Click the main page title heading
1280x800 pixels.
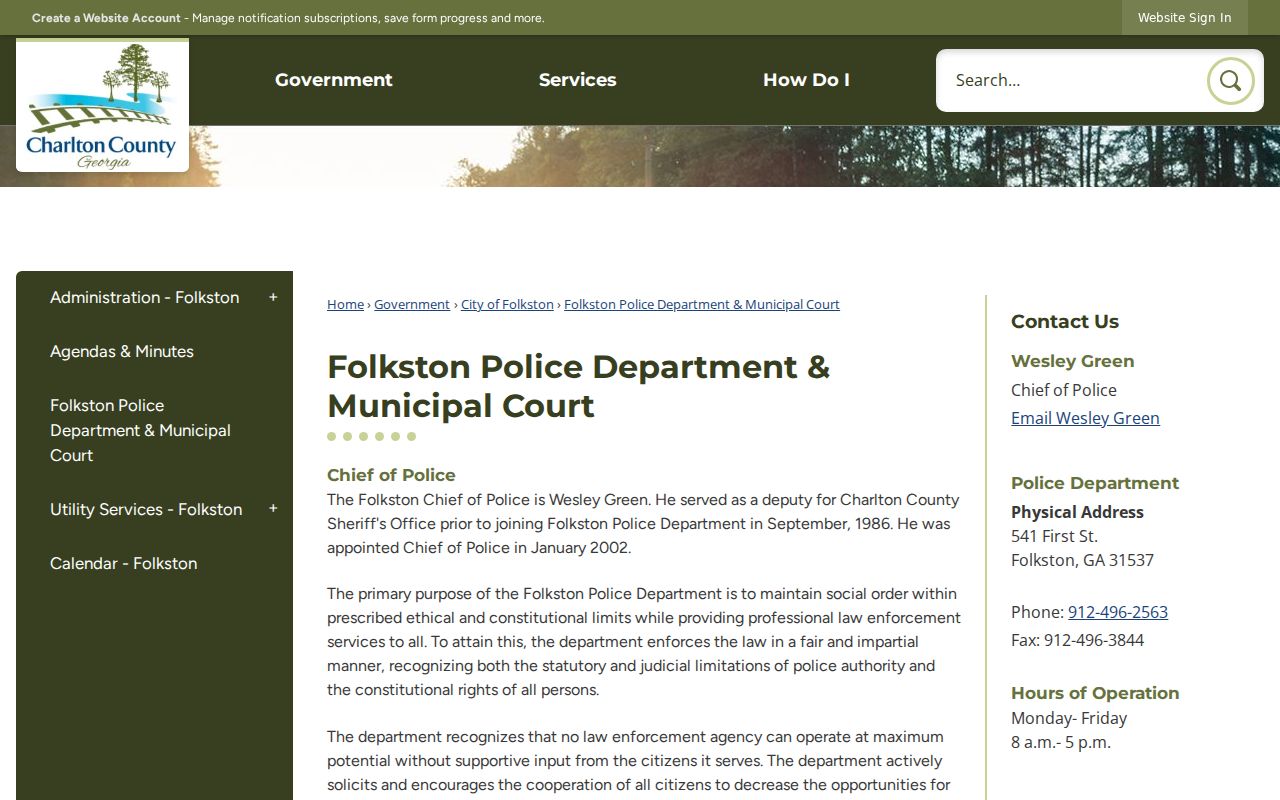pyautogui.click(x=578, y=386)
